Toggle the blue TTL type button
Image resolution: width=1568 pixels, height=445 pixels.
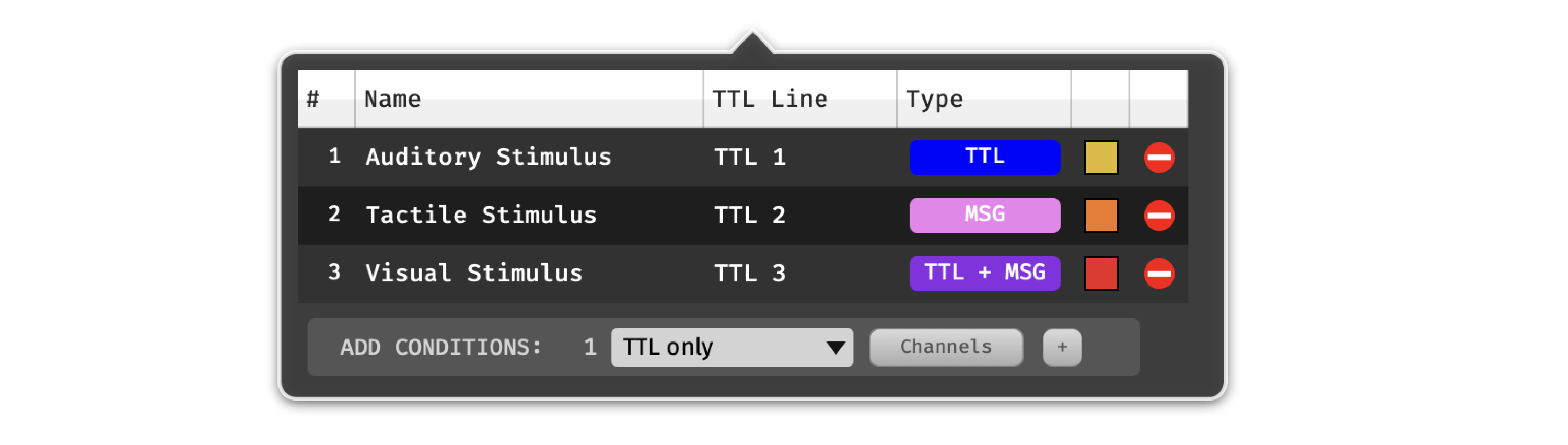pyautogui.click(x=984, y=157)
